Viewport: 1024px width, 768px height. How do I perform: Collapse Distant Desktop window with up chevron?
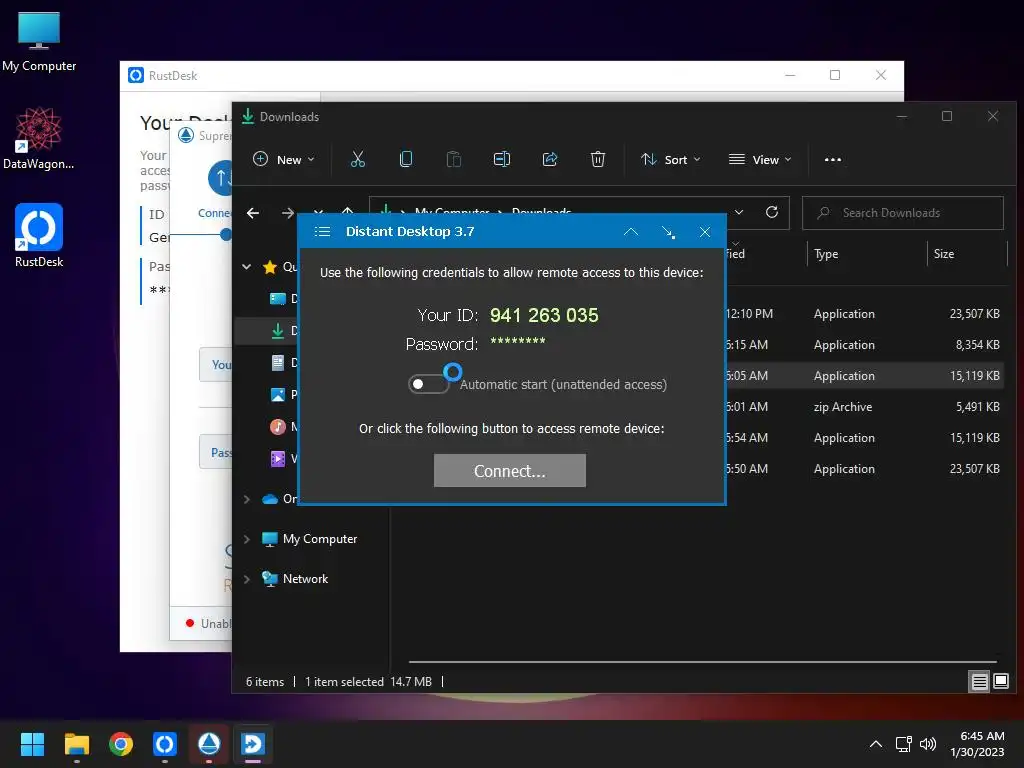click(631, 232)
